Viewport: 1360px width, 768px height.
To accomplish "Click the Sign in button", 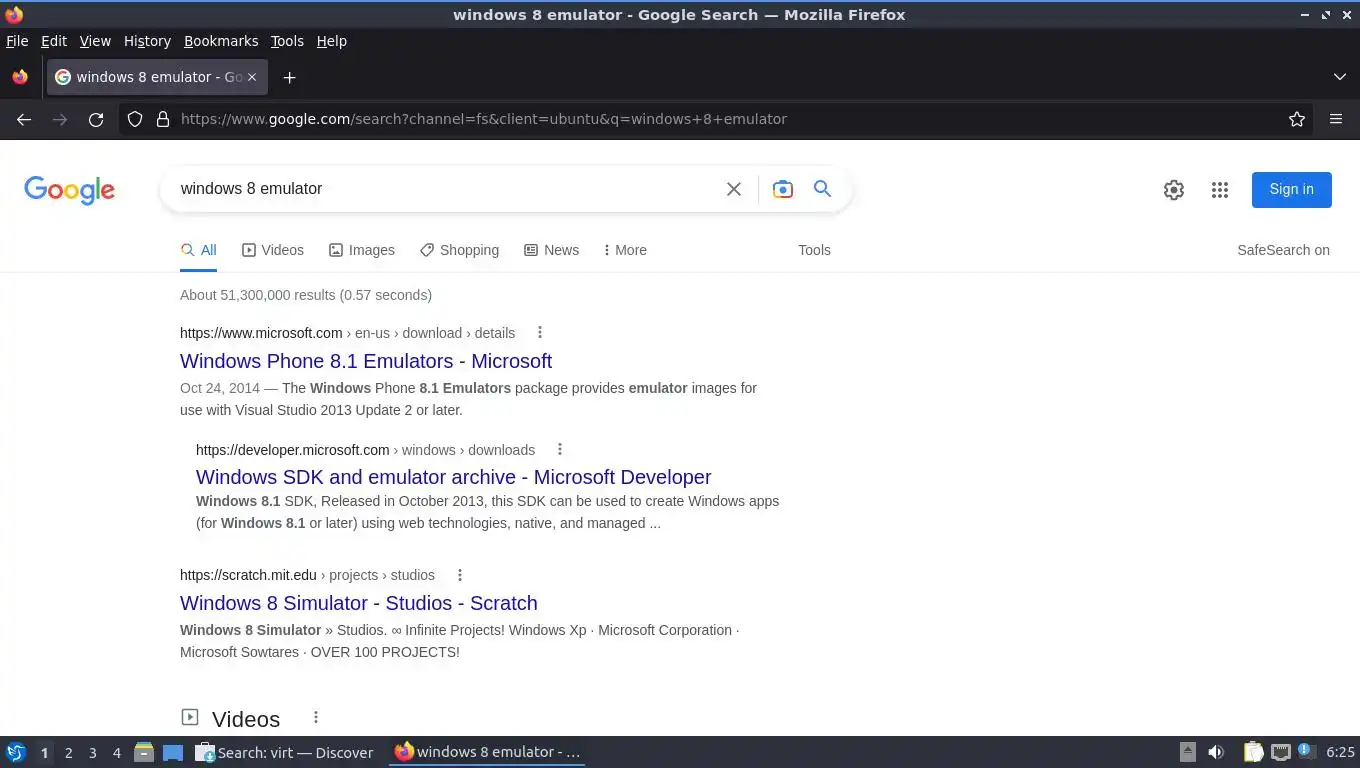I will [1291, 189].
